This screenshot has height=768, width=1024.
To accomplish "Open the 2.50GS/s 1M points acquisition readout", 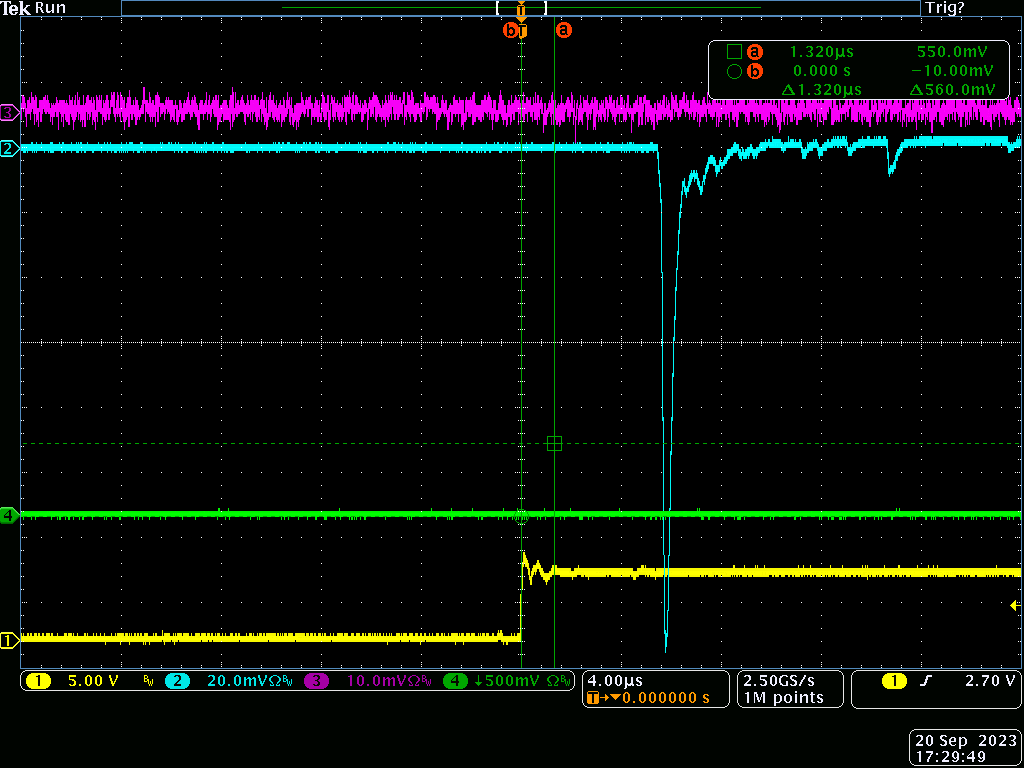I will [x=790, y=689].
